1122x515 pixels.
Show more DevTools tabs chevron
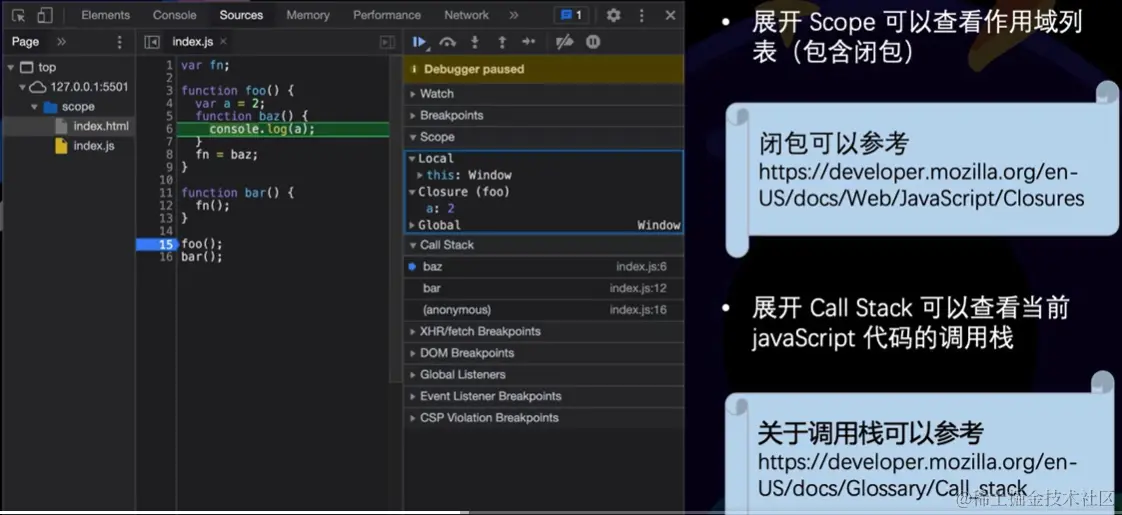[x=514, y=15]
